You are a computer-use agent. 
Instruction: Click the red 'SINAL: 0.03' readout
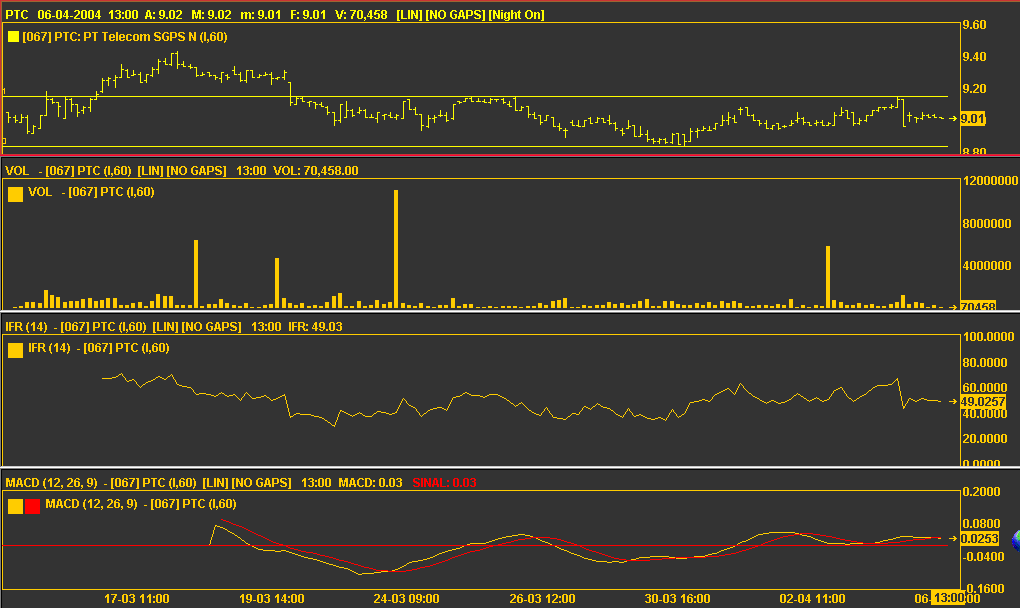pos(444,482)
